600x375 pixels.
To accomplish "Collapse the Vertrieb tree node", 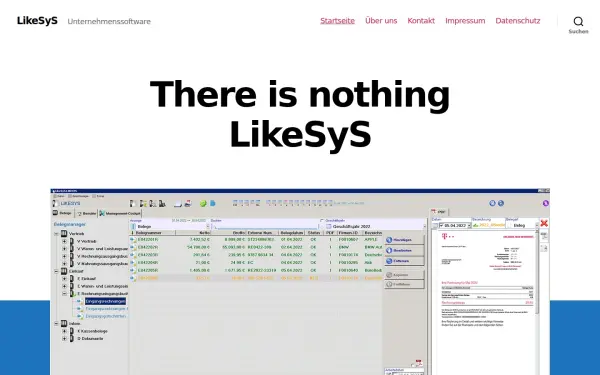I will (x=56, y=234).
